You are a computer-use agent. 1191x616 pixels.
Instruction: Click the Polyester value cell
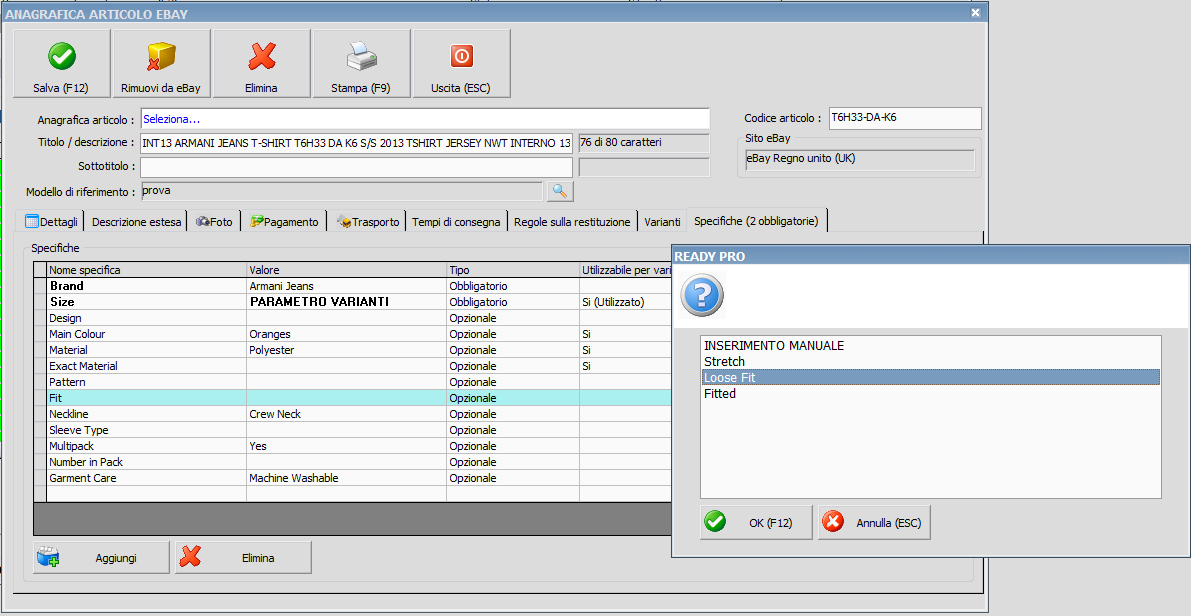[346, 350]
